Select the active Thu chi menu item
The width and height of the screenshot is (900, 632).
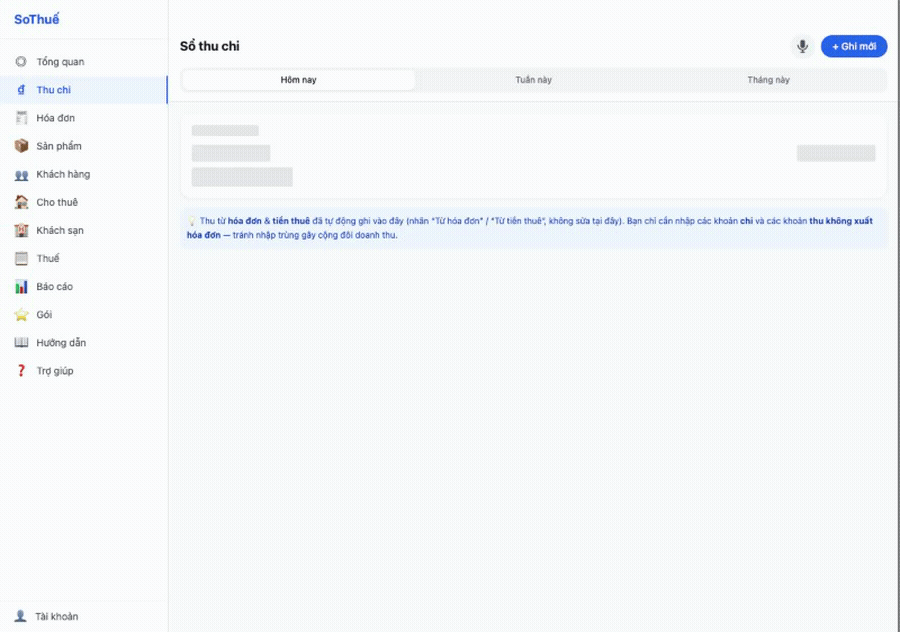click(x=84, y=90)
